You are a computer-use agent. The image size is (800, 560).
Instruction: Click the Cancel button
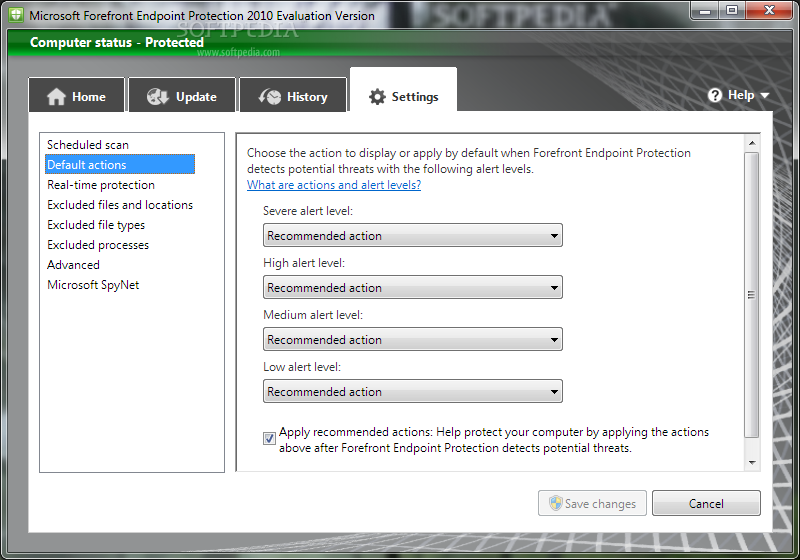[706, 503]
